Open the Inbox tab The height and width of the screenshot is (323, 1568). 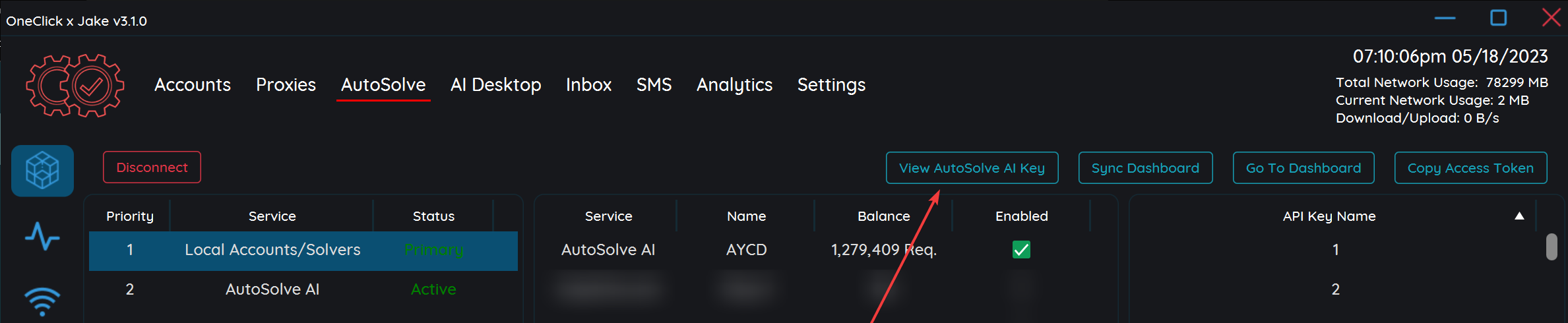(588, 85)
